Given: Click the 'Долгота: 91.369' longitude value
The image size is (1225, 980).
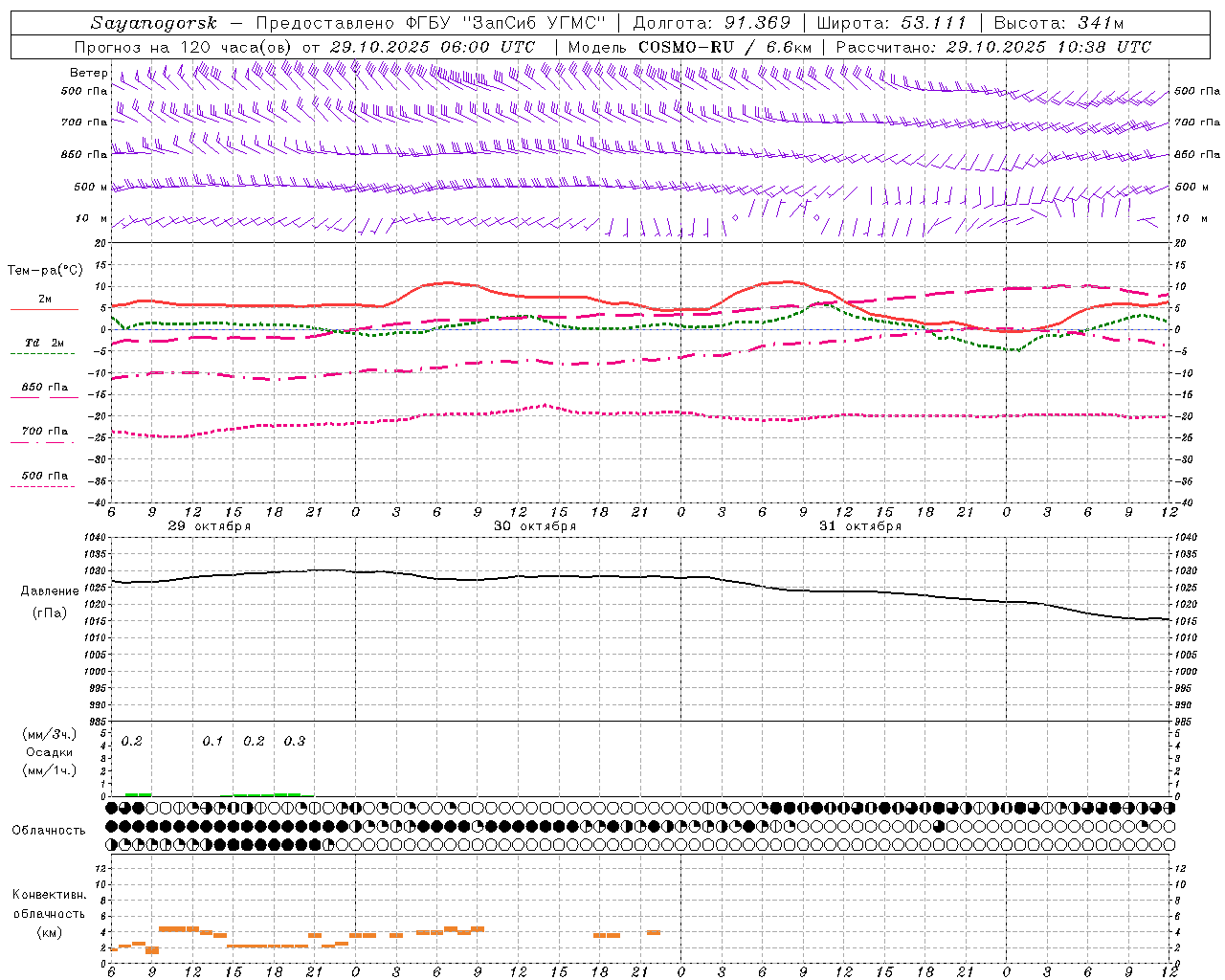Looking at the screenshot, I should point(712,23).
